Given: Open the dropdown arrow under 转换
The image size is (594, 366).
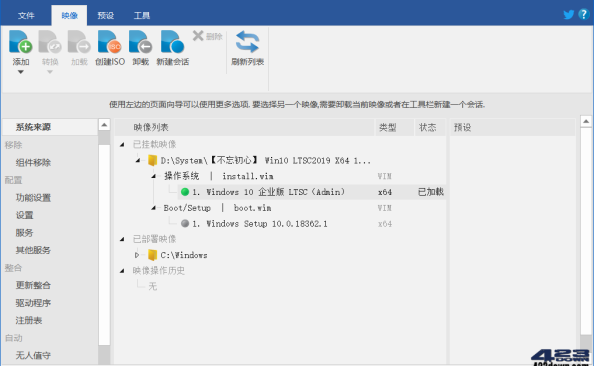Looking at the screenshot, I should 50,72.
